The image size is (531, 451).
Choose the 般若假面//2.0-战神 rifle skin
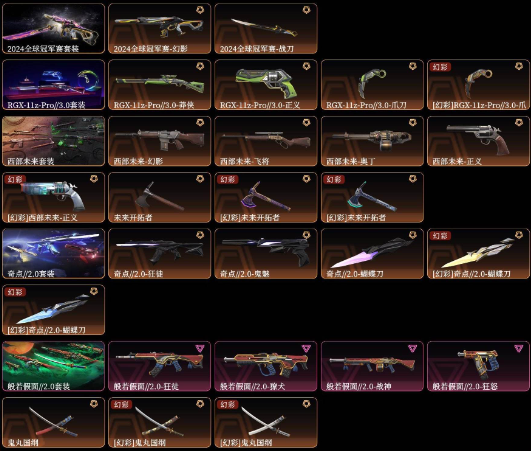(x=372, y=366)
